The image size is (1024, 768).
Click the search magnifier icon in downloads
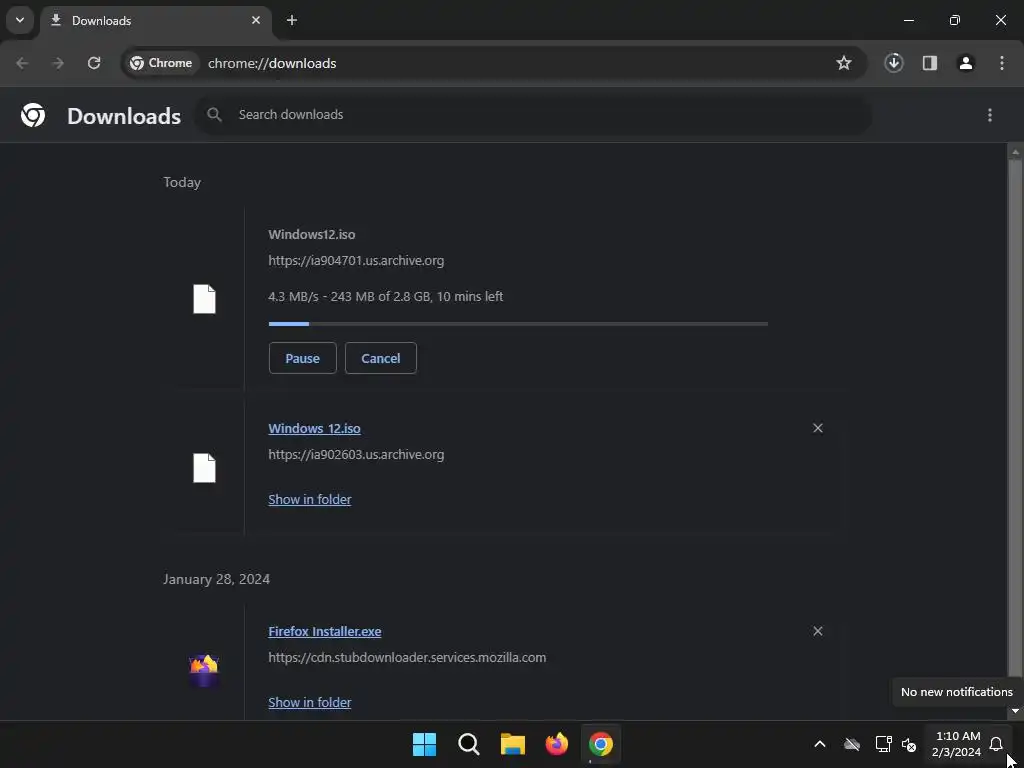click(x=214, y=115)
